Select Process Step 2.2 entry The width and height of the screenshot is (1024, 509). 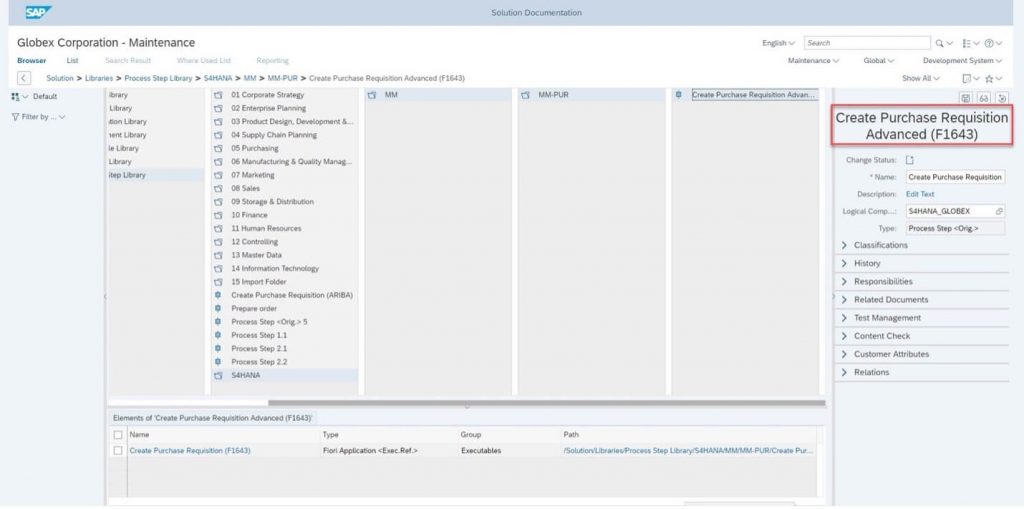click(259, 362)
